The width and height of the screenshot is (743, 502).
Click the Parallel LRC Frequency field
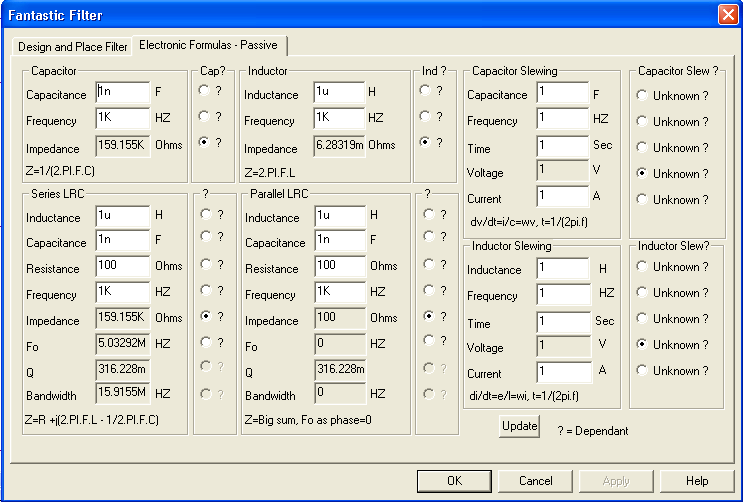(x=339, y=292)
